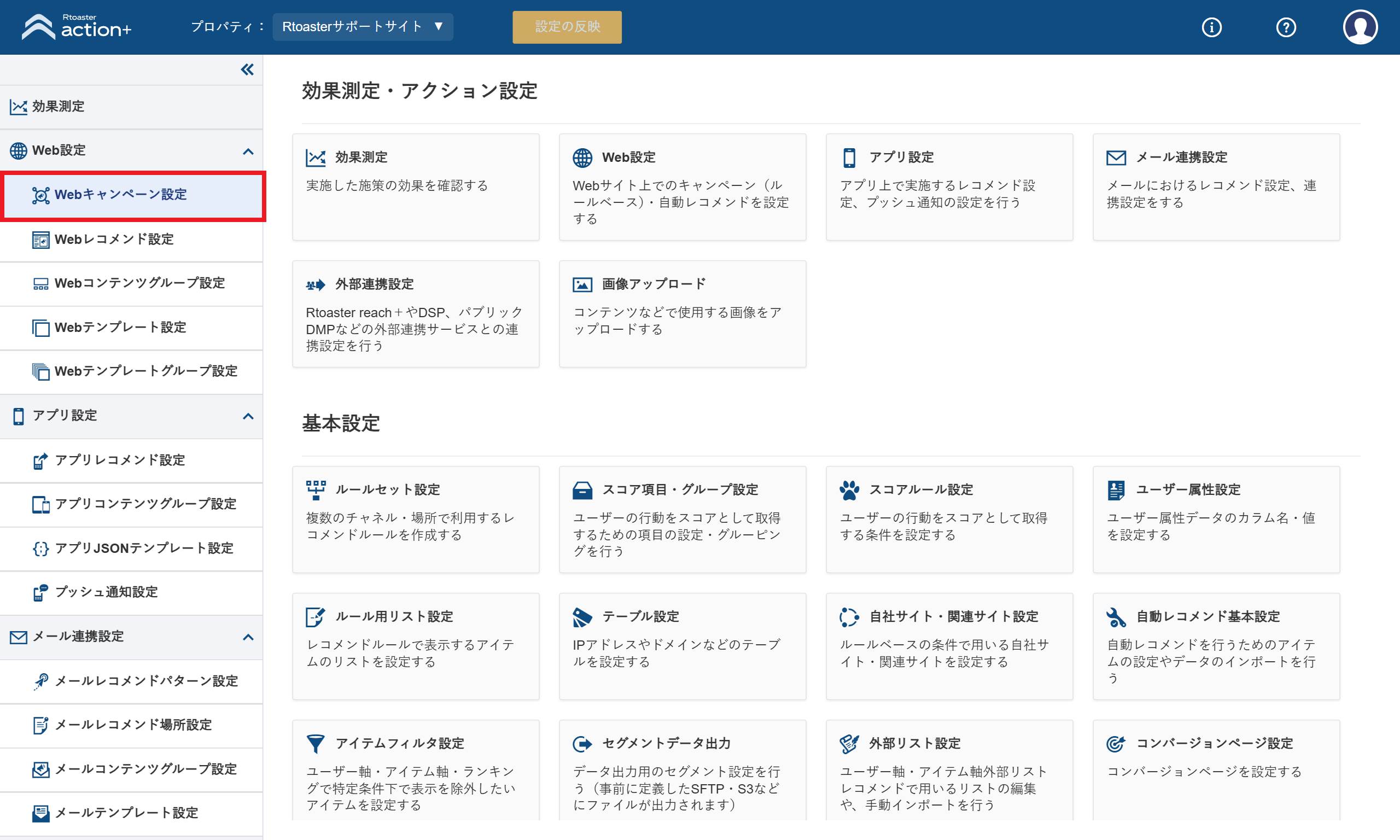
Task: Open the アプリ設定 card in main area
Action: [949, 187]
